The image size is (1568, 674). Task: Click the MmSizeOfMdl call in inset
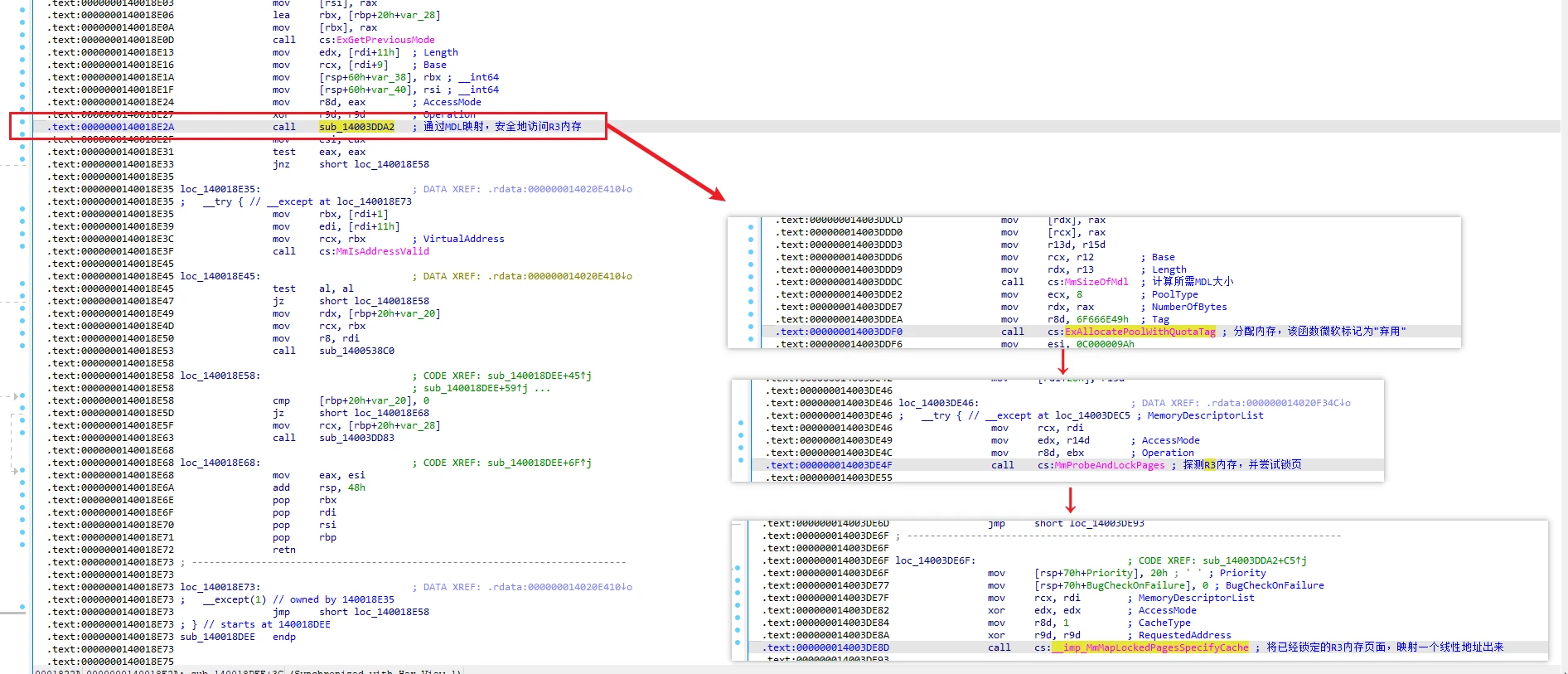click(1096, 282)
